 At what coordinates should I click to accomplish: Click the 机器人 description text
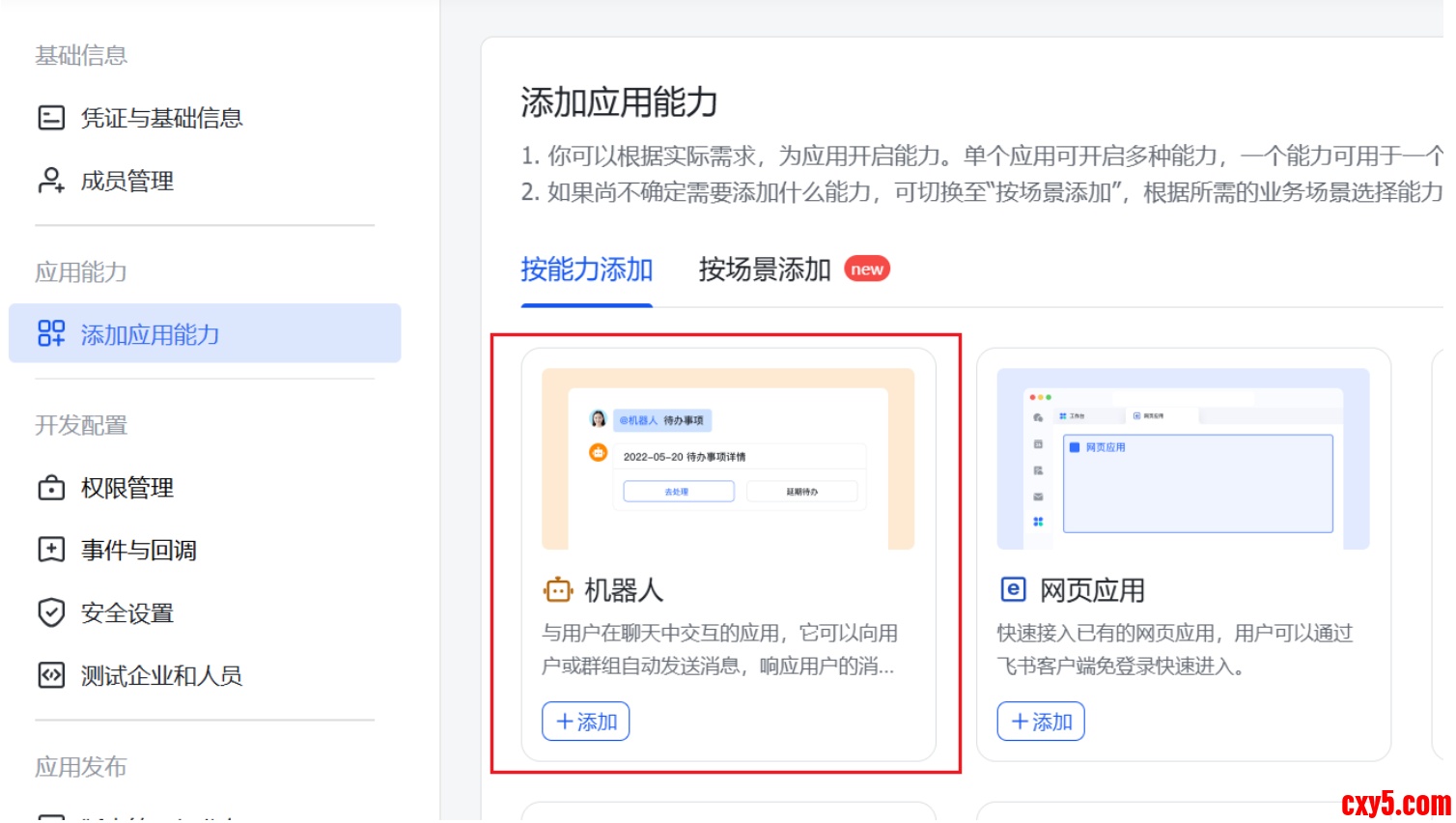coord(719,649)
